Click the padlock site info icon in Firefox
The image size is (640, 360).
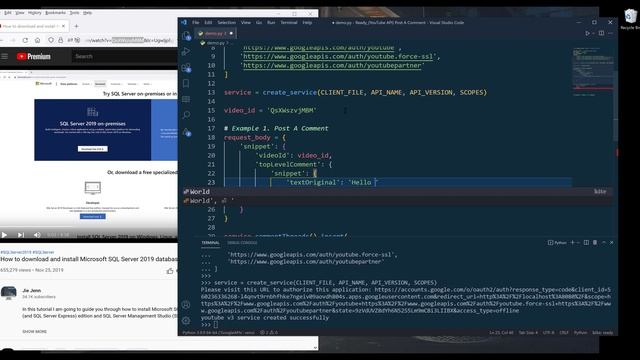pos(60,40)
